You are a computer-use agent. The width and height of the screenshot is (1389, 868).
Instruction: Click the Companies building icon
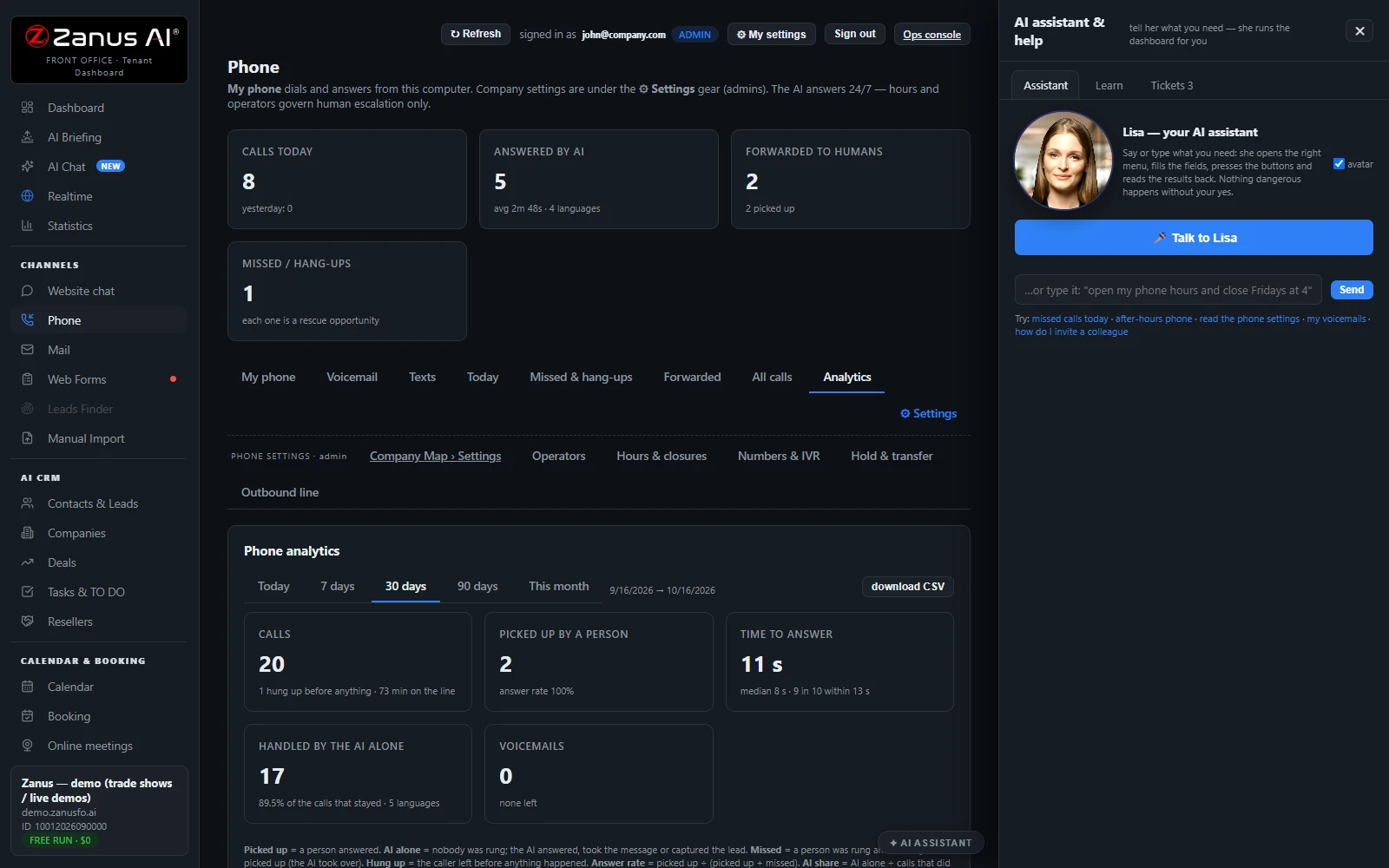[x=27, y=533]
